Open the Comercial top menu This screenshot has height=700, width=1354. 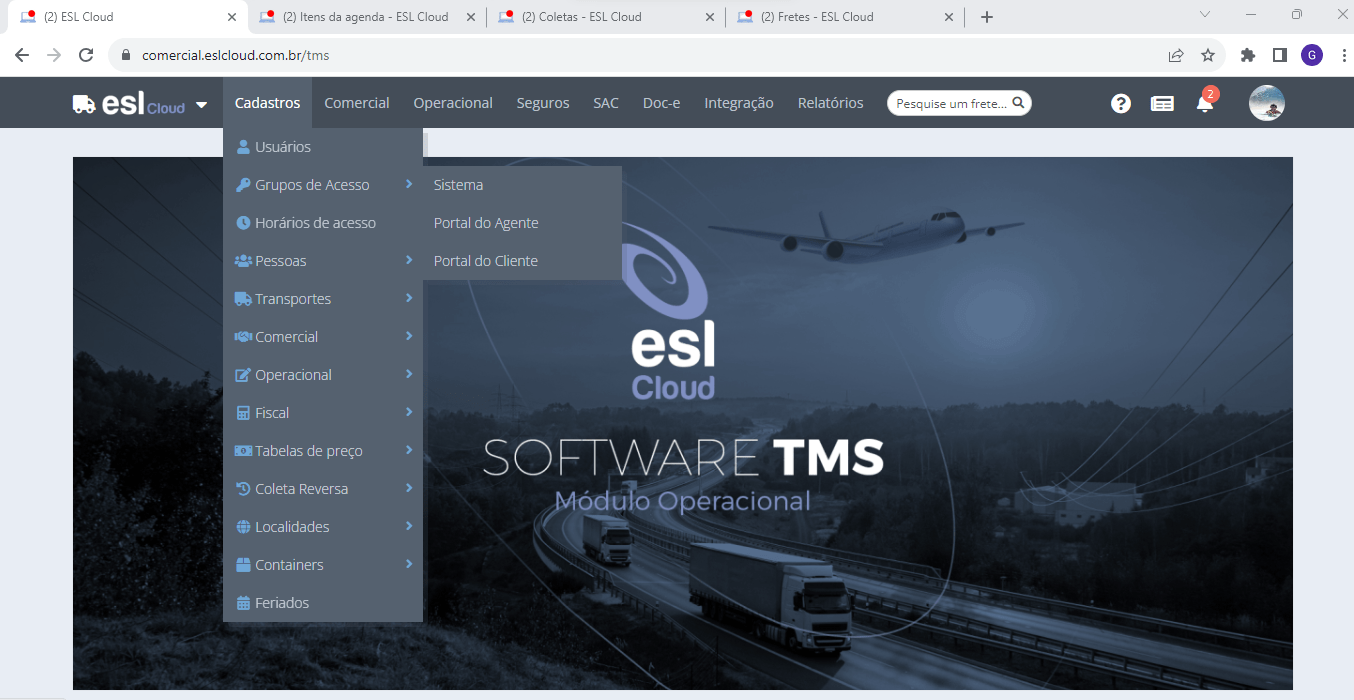357,103
